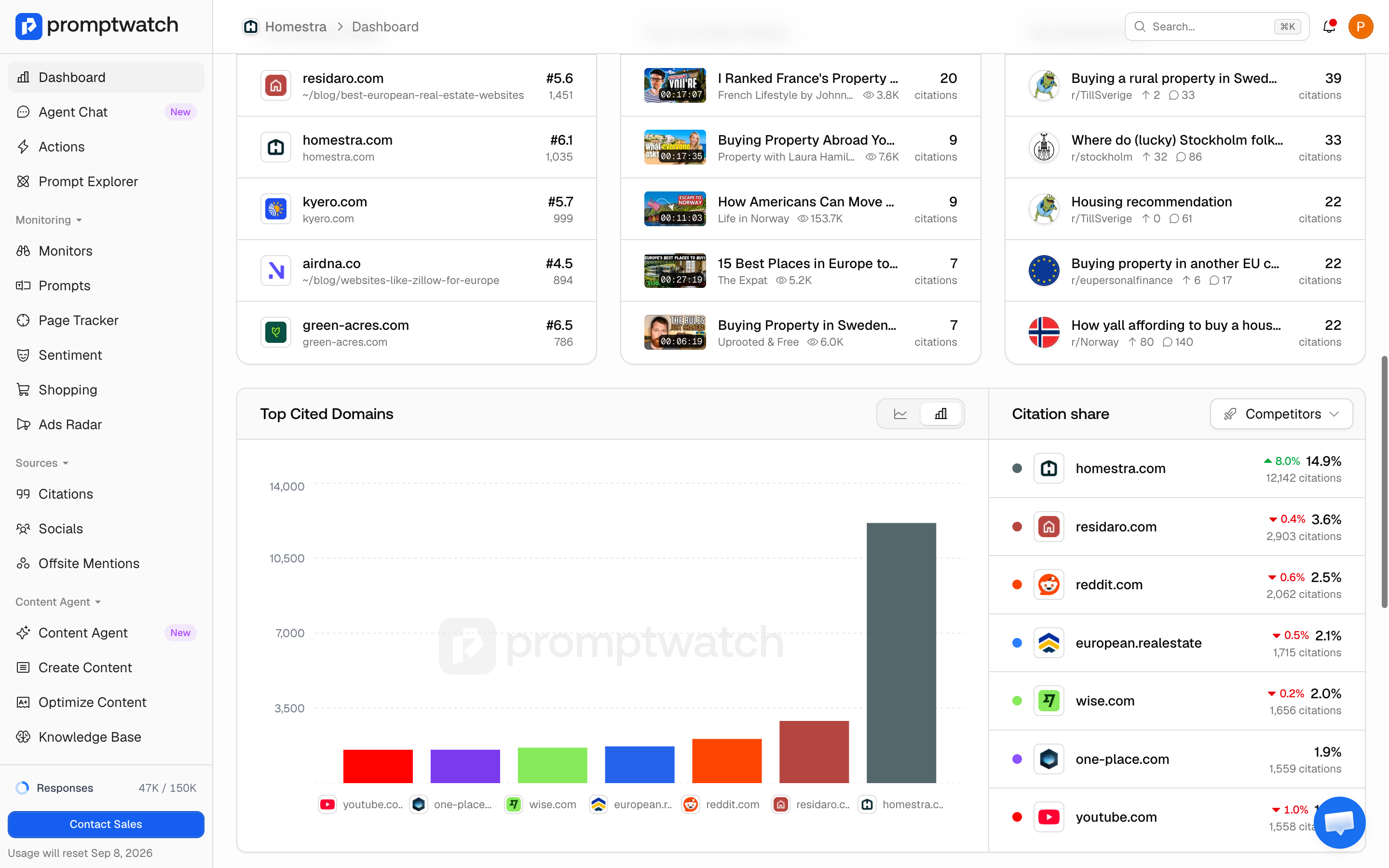Open the kyero.com ranking row

(417, 209)
